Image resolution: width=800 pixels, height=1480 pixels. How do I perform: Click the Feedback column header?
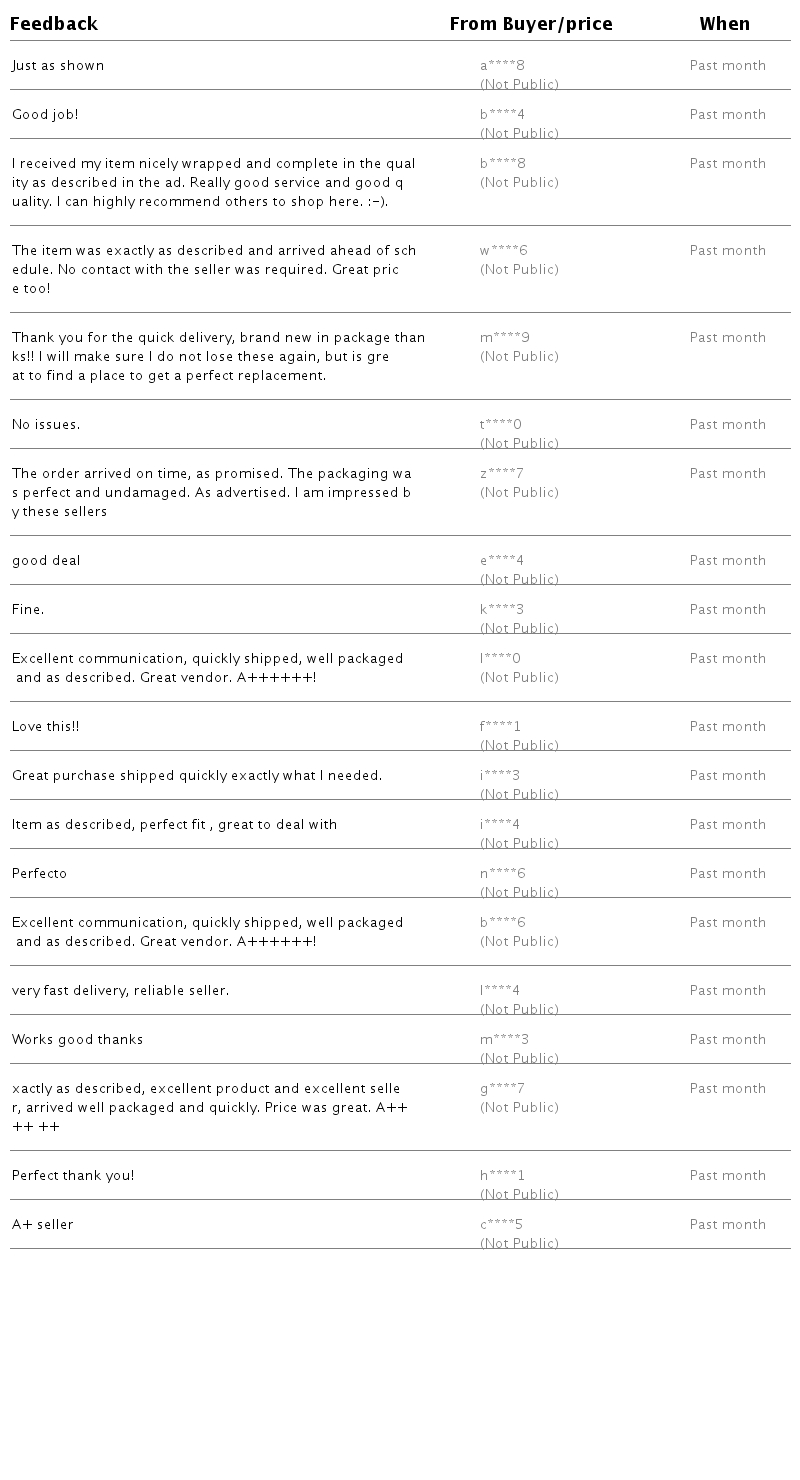point(54,24)
